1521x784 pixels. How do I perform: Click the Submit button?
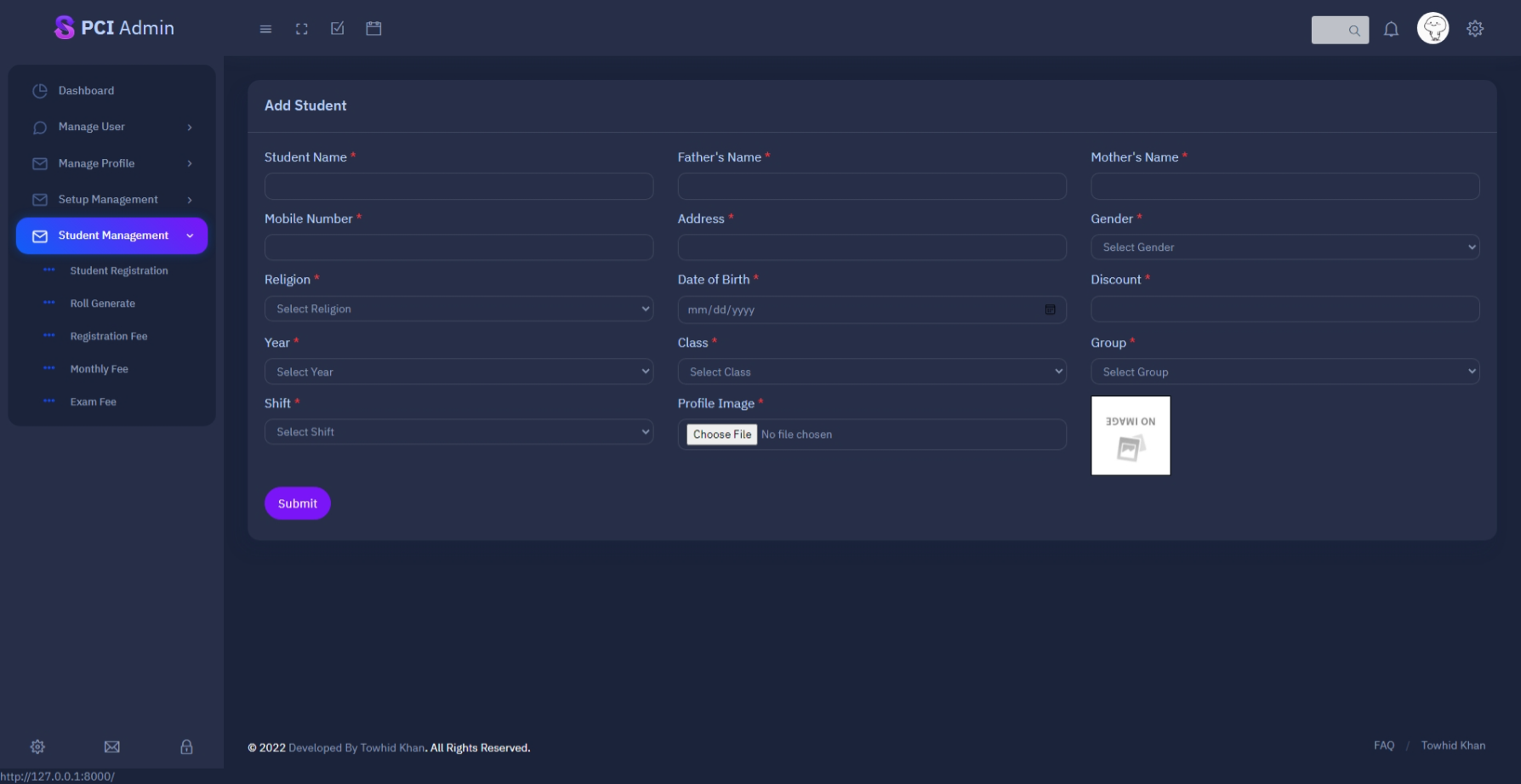[297, 503]
